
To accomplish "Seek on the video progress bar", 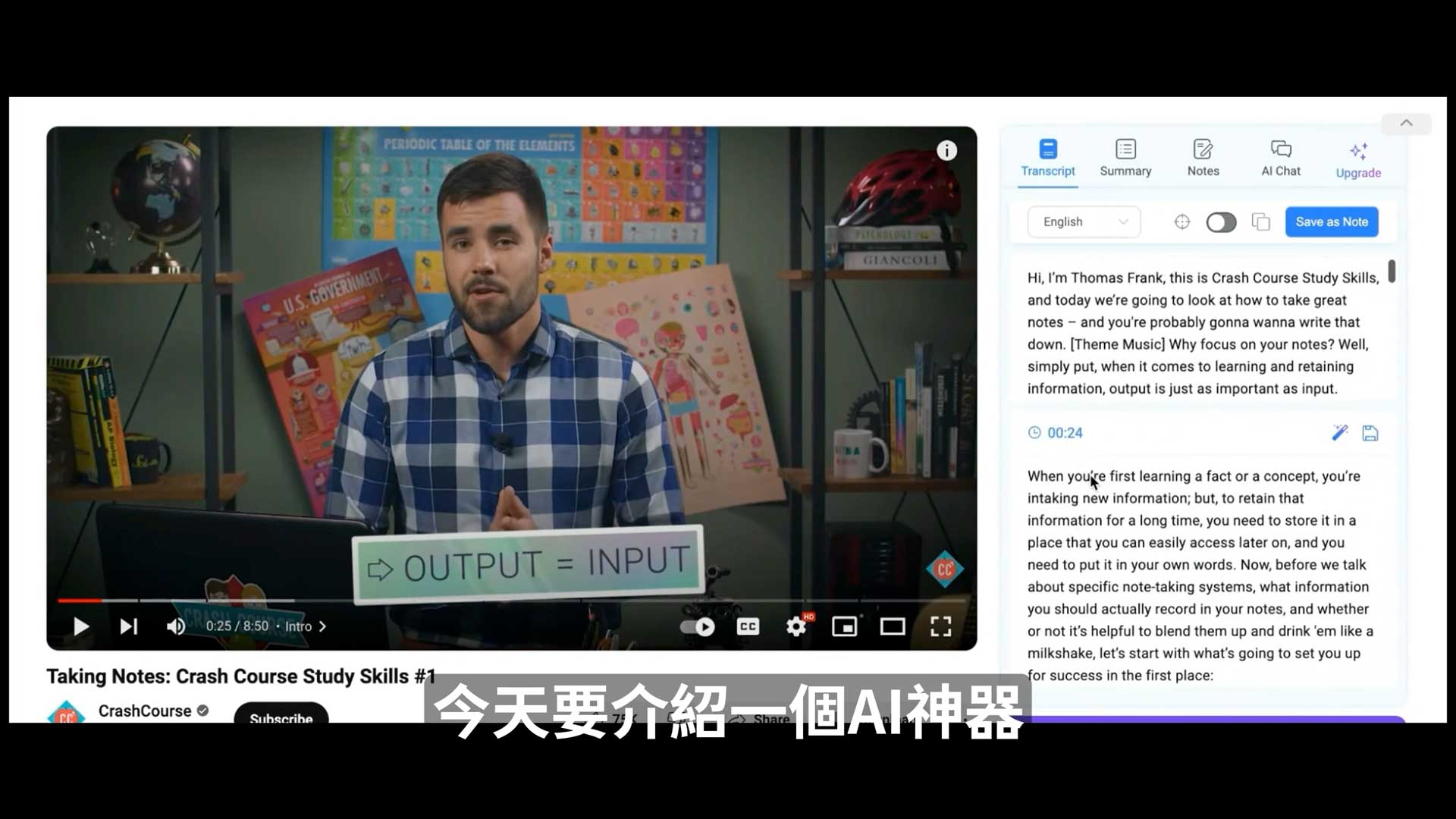I will click(x=511, y=601).
